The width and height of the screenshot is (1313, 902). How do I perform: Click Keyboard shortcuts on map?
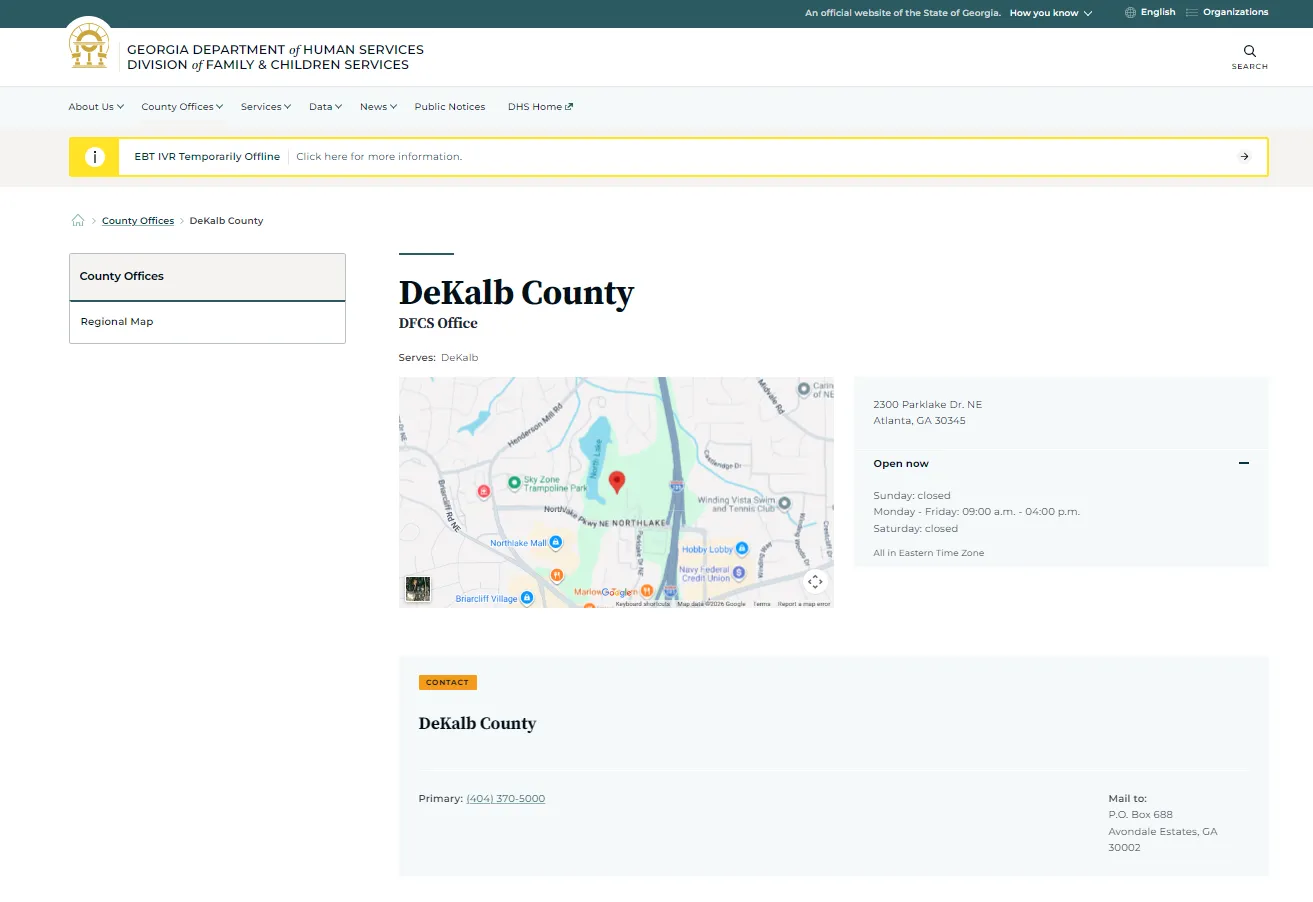(x=643, y=604)
